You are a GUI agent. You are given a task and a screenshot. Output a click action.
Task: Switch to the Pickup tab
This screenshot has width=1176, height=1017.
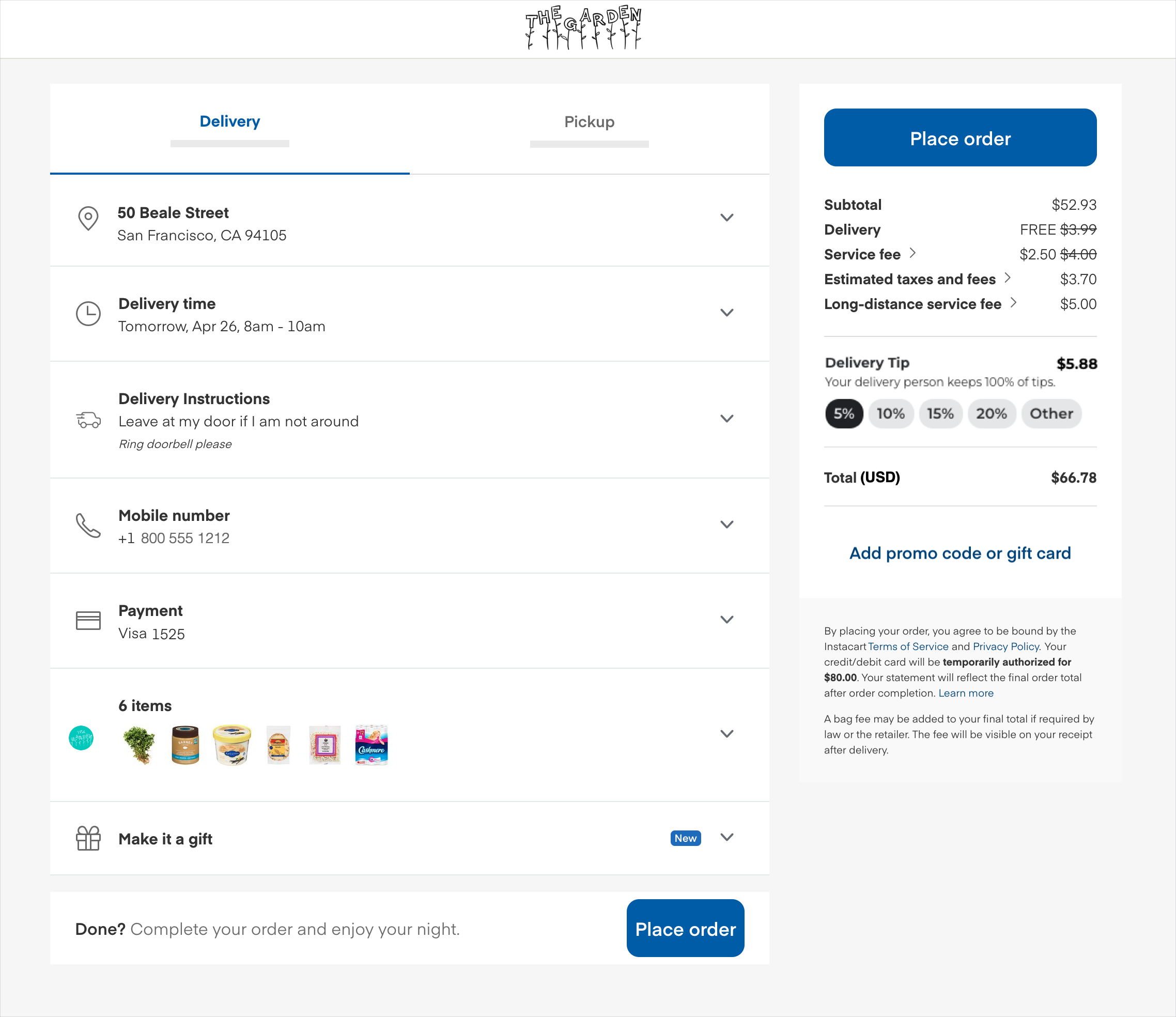point(589,121)
